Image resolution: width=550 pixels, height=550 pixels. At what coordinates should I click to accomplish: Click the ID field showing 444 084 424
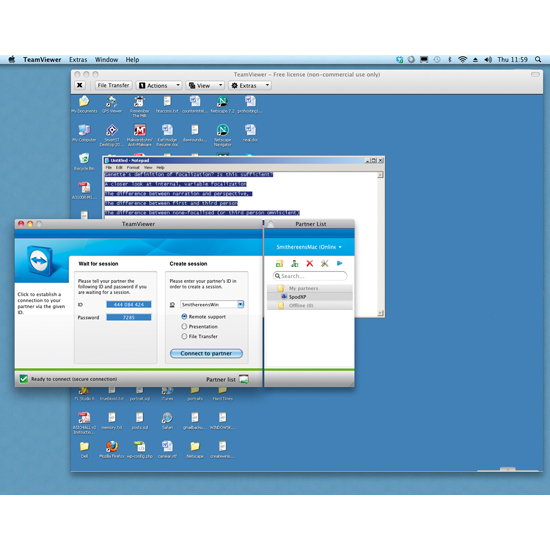tap(129, 304)
